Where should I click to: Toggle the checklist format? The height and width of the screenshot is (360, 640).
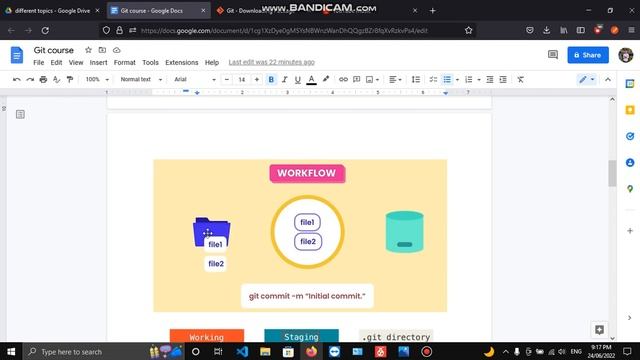433,80
